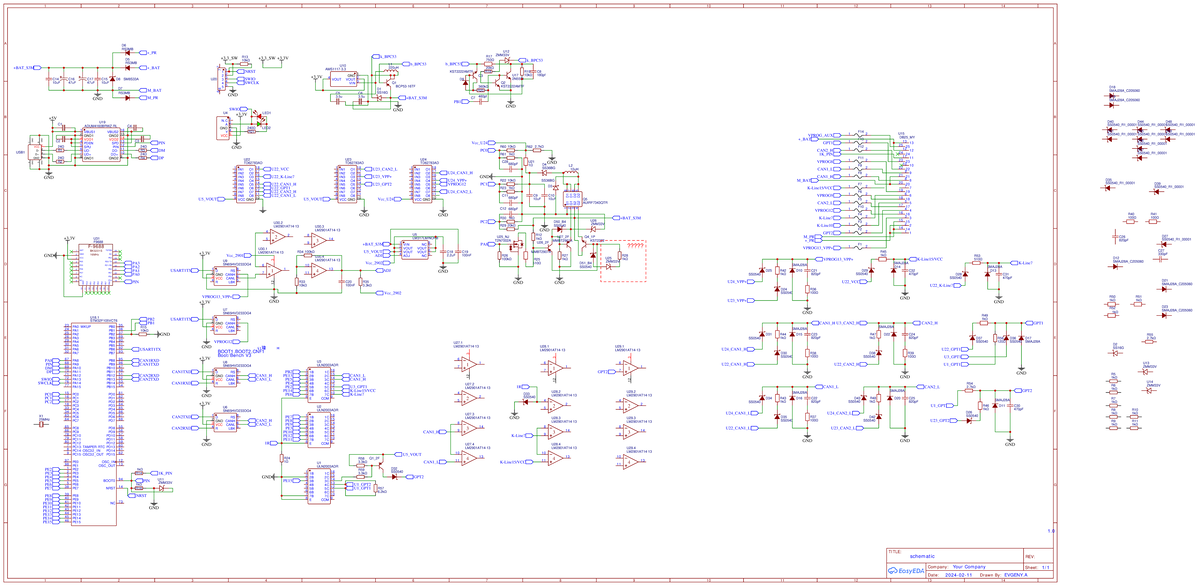Screen dimensions: 1200x586
Task: Click the AMS1117-3.3 voltage regulator symbol
Action: coord(343,78)
